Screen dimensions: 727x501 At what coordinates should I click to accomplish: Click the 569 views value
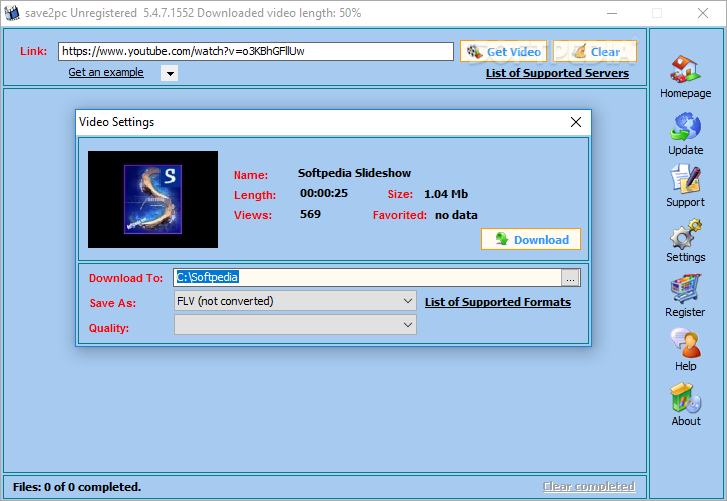tap(310, 214)
